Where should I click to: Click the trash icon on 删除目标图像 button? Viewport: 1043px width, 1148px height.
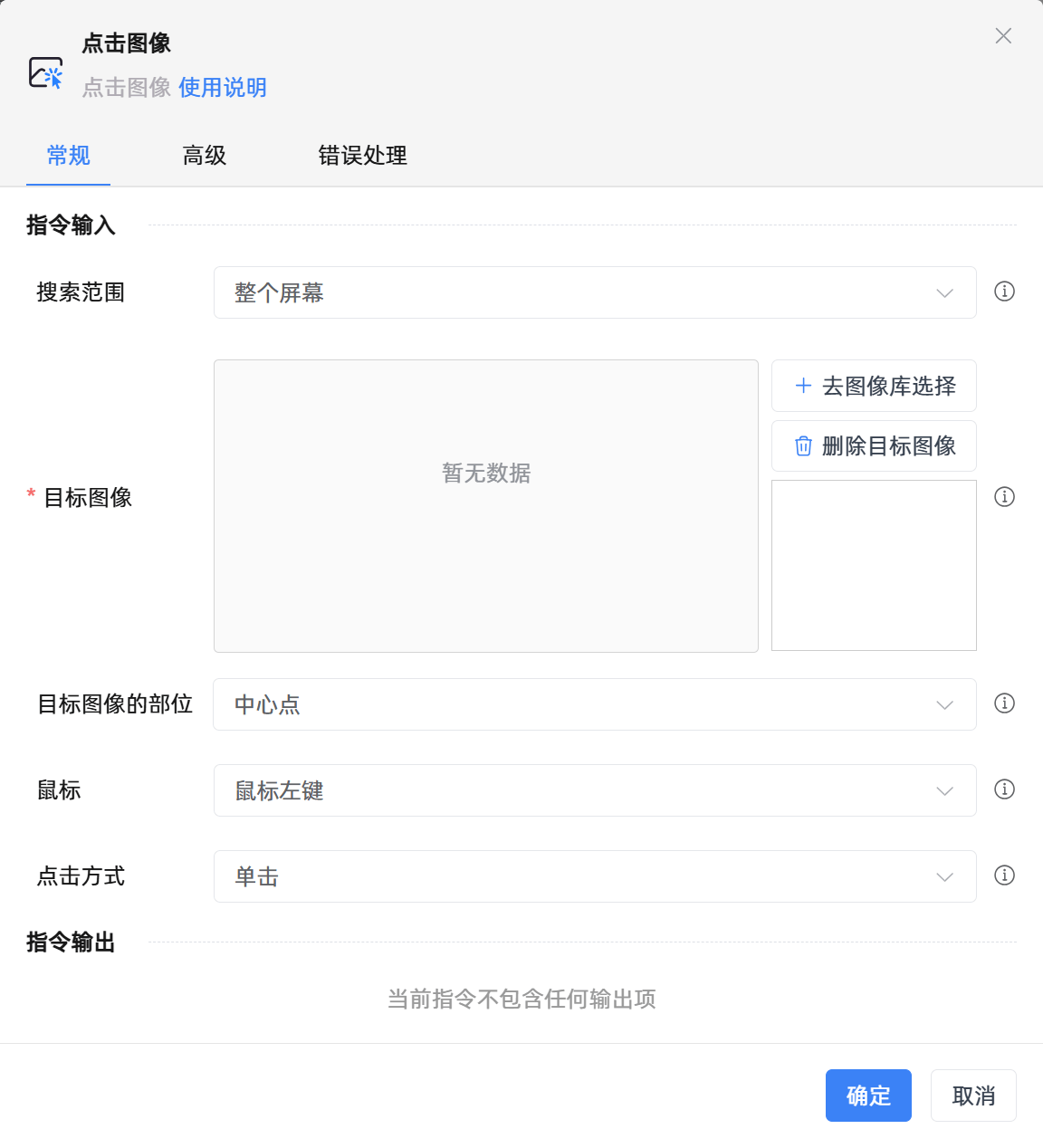(803, 445)
